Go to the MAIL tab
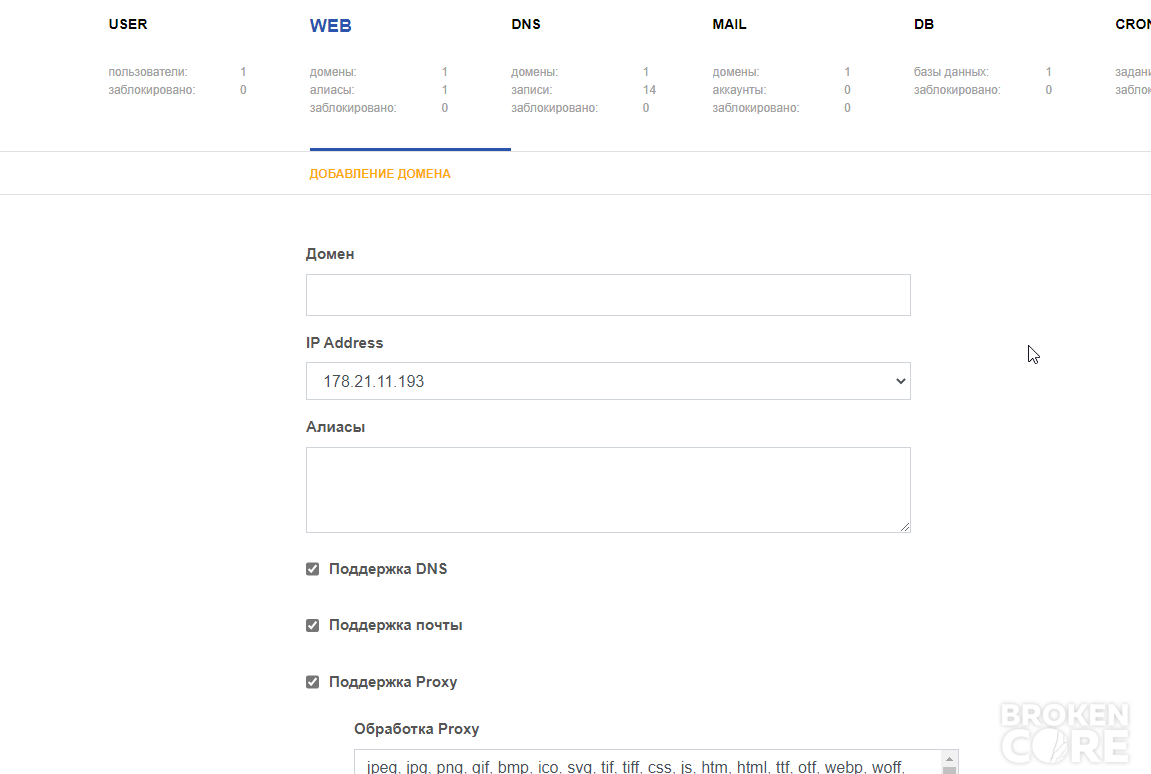This screenshot has width=1151, height=774. (x=729, y=24)
